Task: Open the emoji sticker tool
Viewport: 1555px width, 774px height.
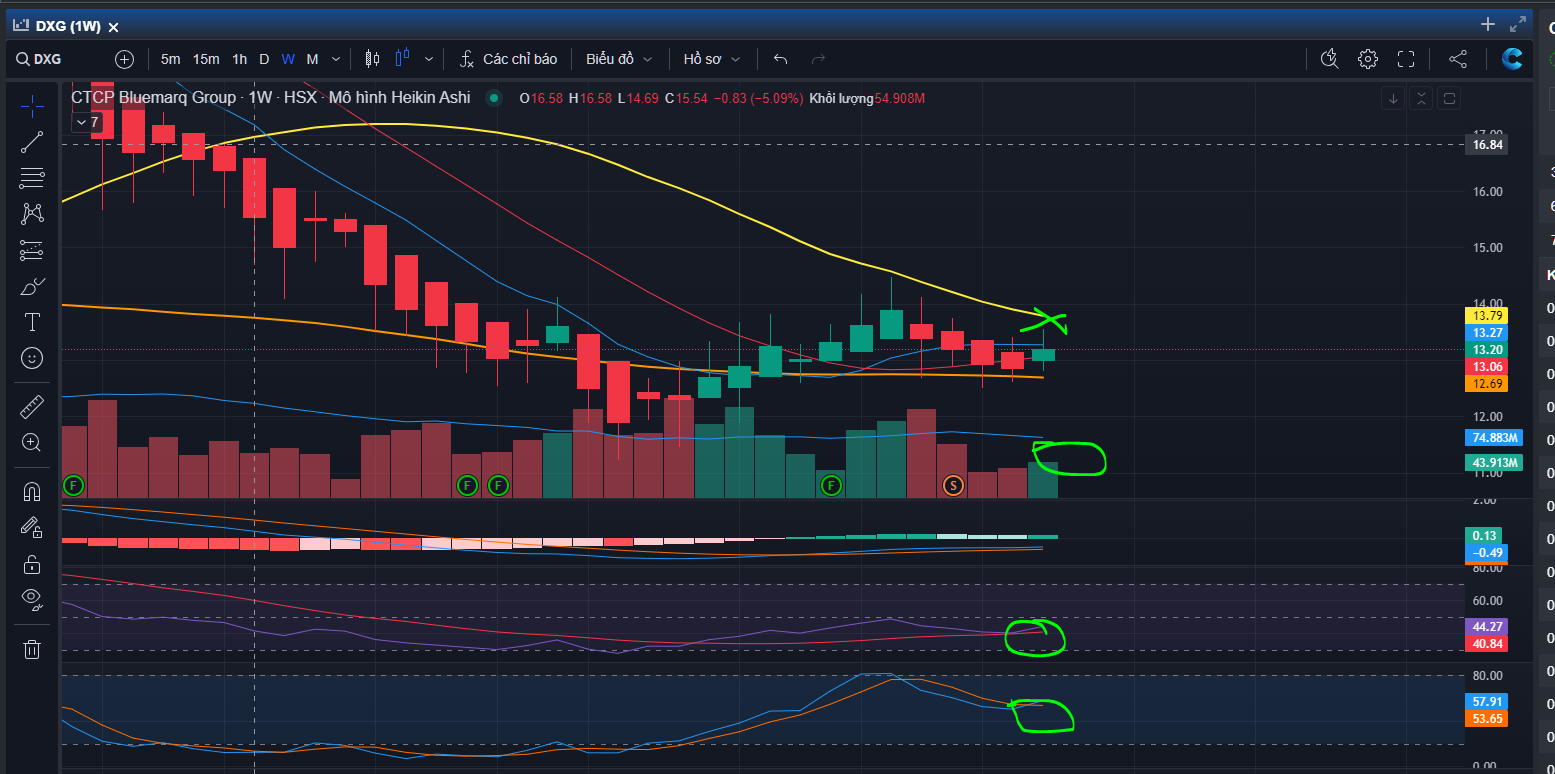Action: tap(32, 358)
